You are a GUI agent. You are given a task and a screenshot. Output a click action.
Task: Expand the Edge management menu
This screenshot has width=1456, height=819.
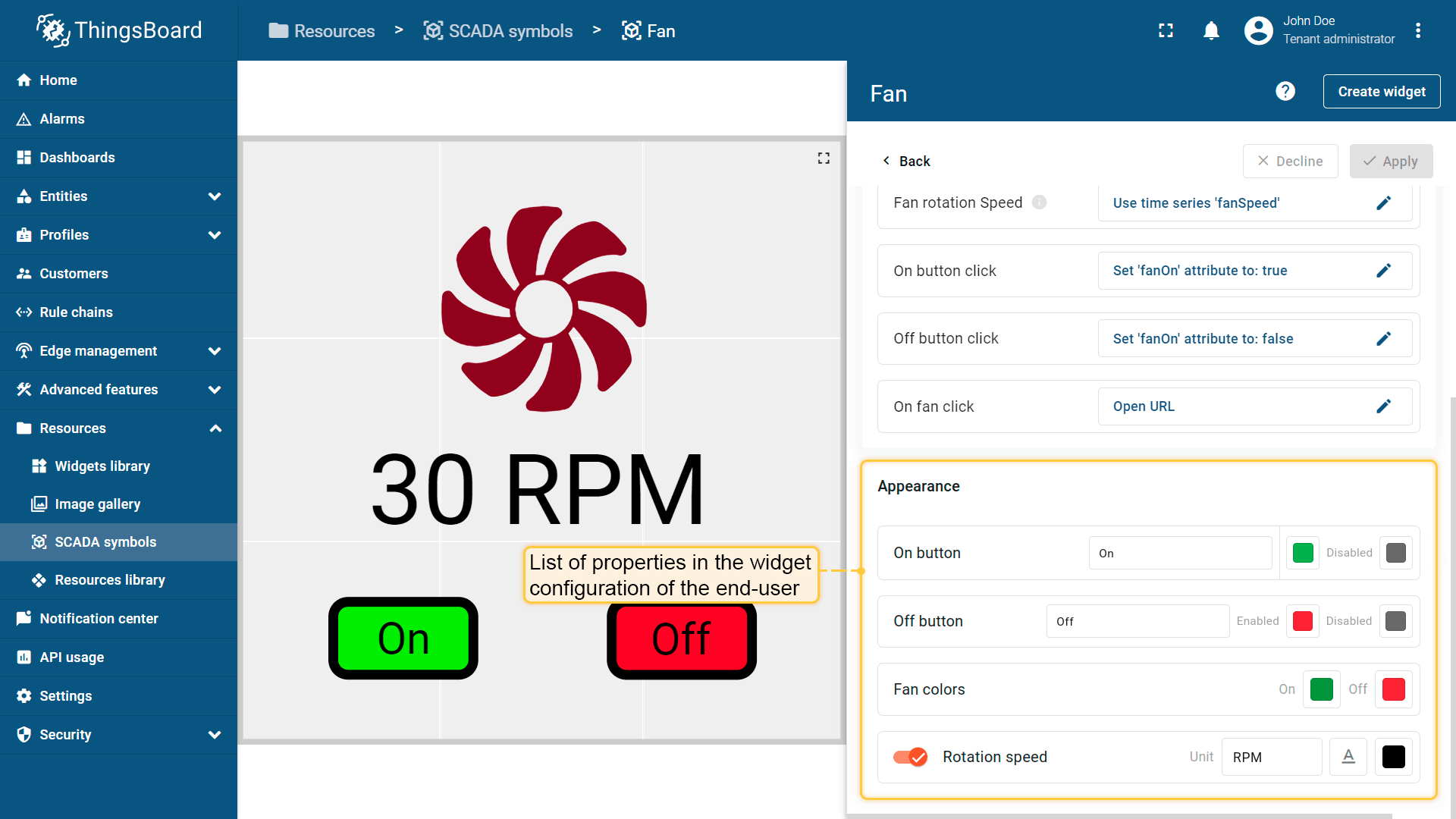[215, 351]
